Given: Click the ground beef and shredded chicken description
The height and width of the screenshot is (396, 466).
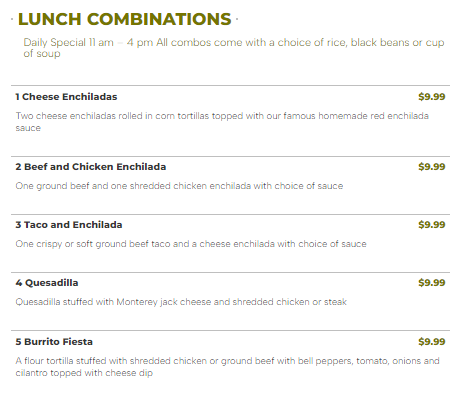Looking at the screenshot, I should click(x=179, y=186).
